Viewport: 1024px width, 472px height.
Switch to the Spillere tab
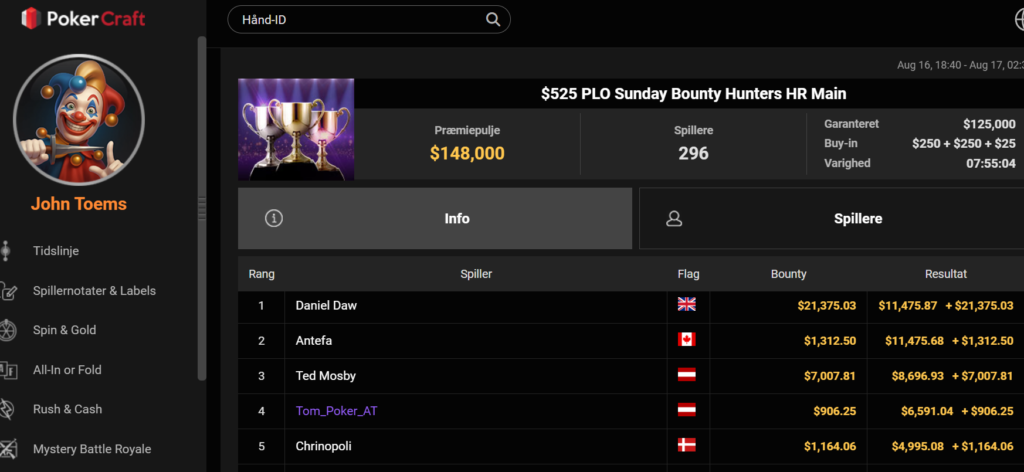831,219
